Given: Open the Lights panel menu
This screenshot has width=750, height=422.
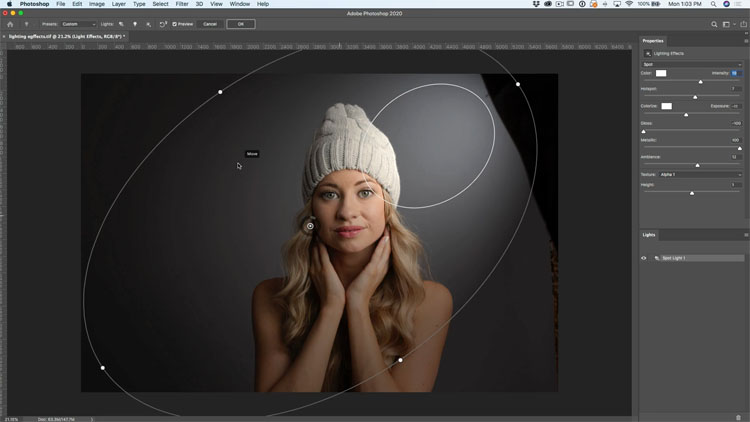Looking at the screenshot, I should click(x=746, y=235).
